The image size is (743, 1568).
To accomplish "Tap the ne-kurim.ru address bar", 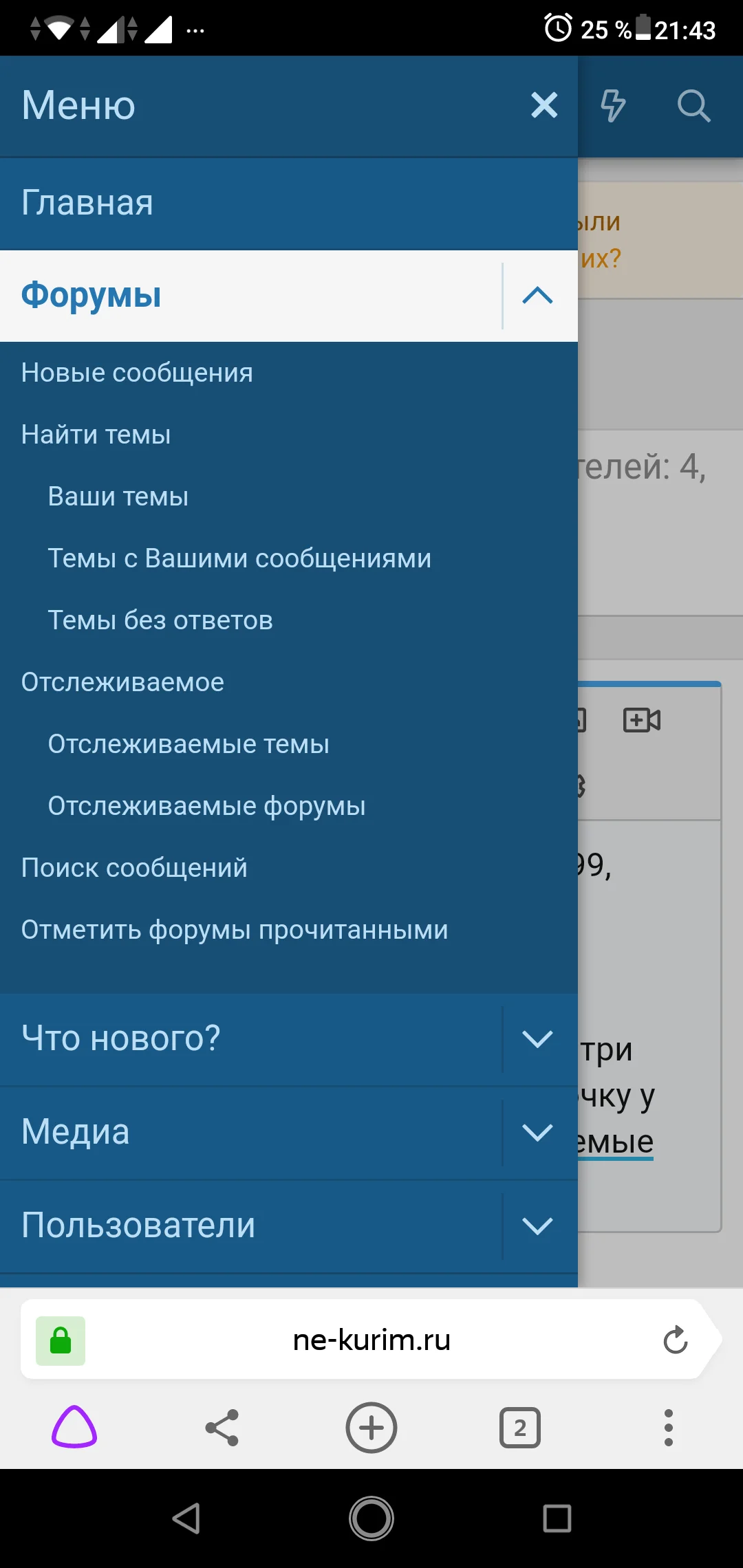I will point(371,1340).
